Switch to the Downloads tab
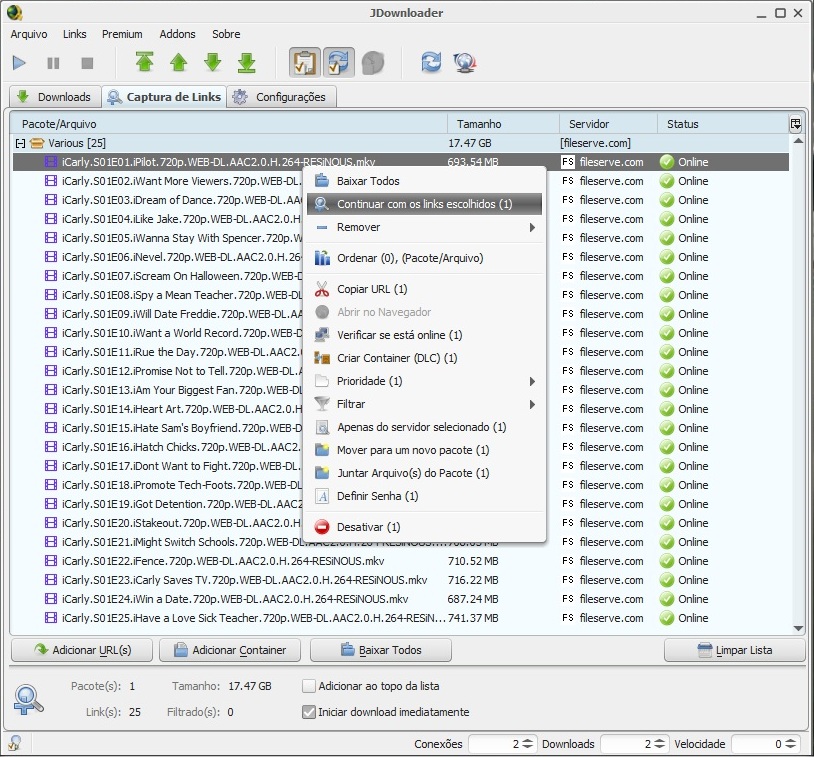 point(55,97)
